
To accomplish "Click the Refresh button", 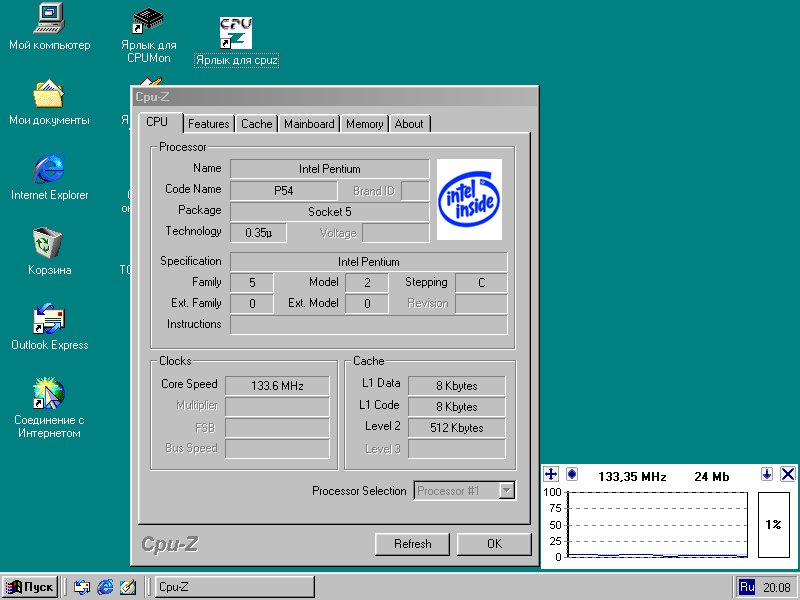I will (412, 544).
